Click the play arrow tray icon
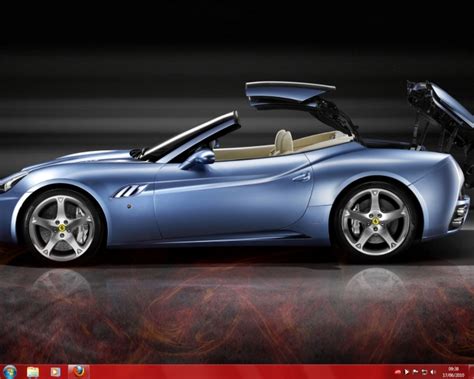Image resolution: width=474 pixels, height=379 pixels. pos(407,372)
